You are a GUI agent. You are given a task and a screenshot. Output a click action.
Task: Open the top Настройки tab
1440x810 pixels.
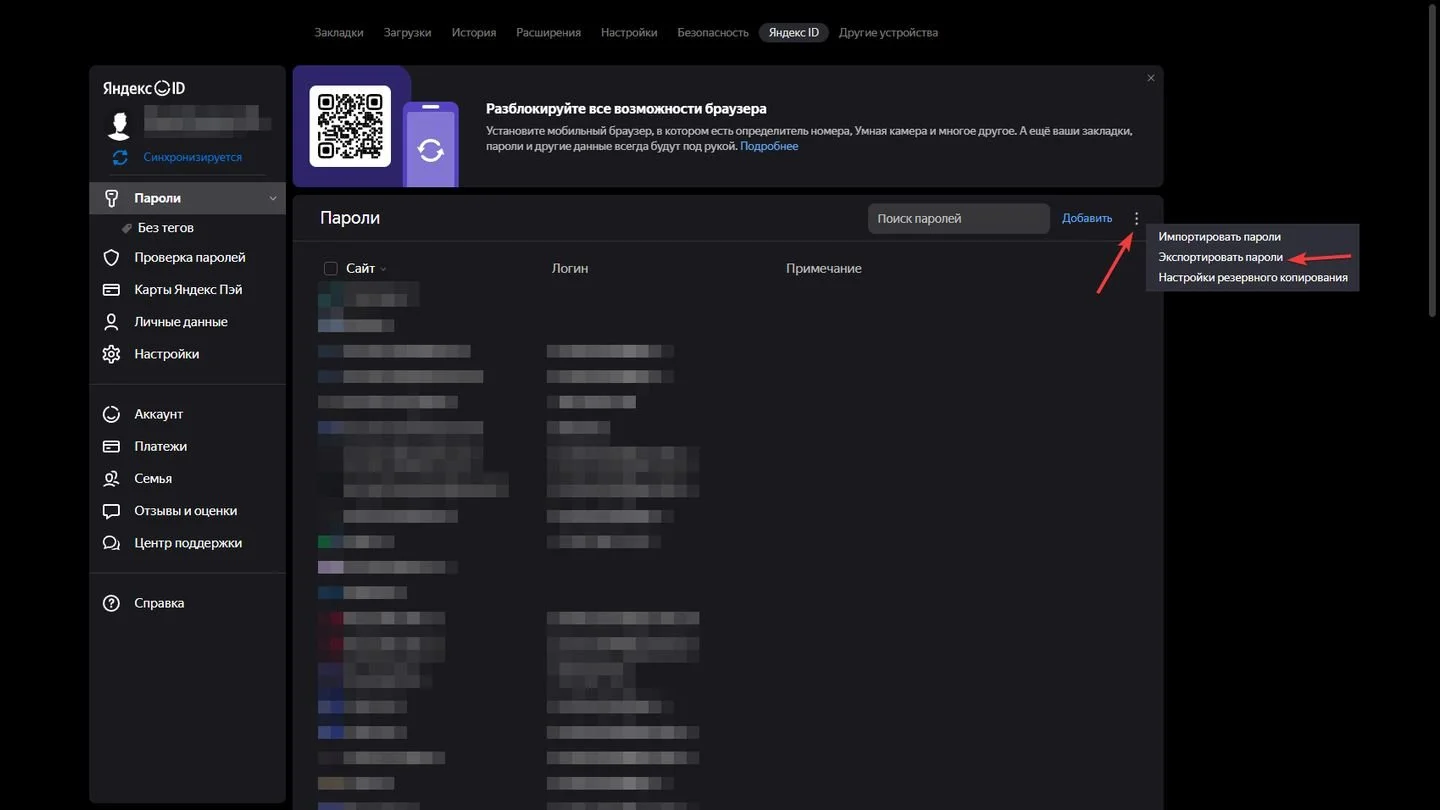(x=629, y=32)
